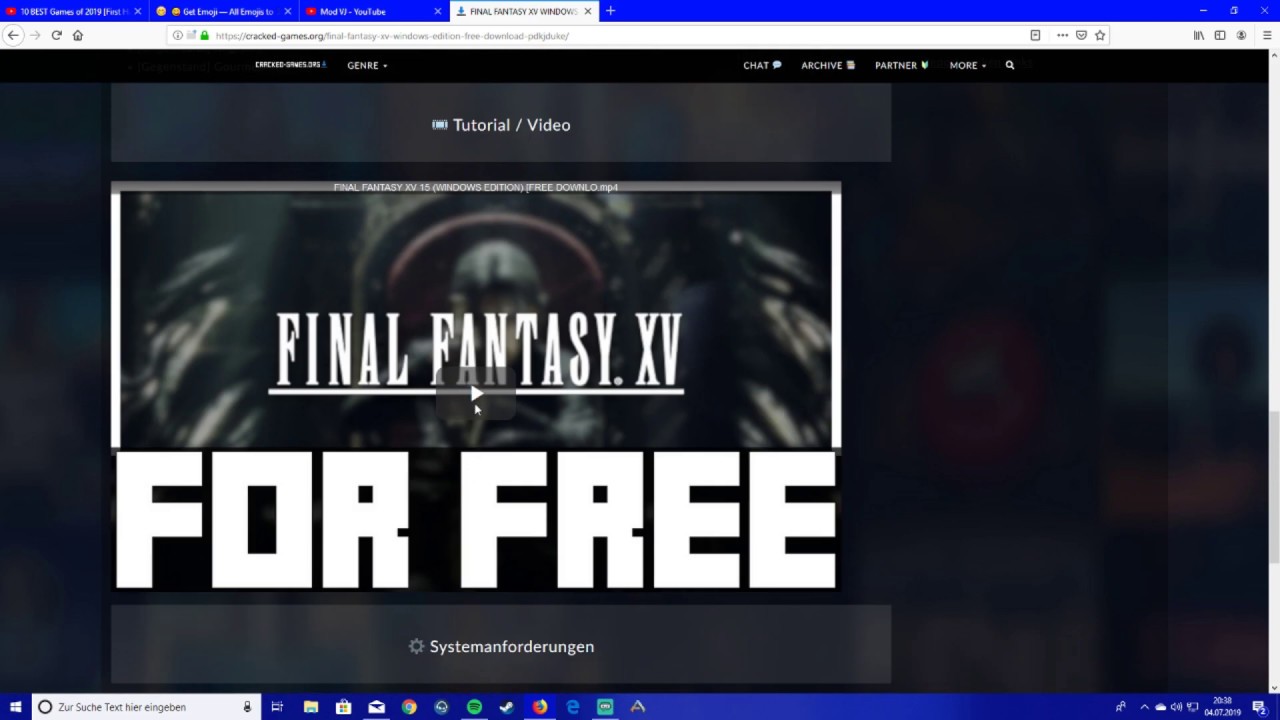Click the cracked-games.org logo
Image resolution: width=1280 pixels, height=720 pixels.
click(290, 65)
